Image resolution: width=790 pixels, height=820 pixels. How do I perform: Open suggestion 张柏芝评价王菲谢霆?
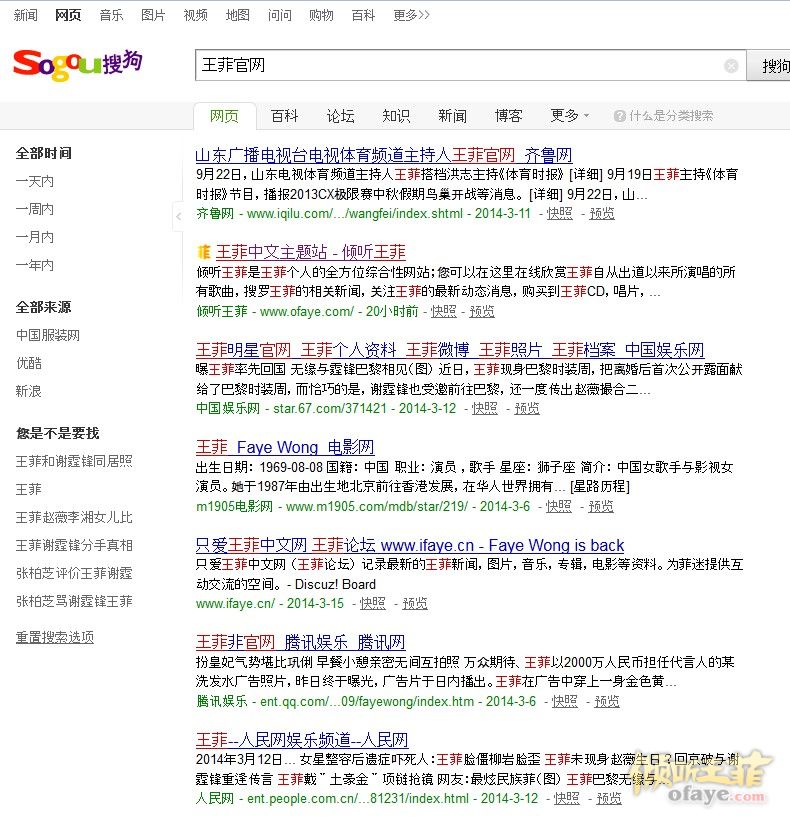74,573
